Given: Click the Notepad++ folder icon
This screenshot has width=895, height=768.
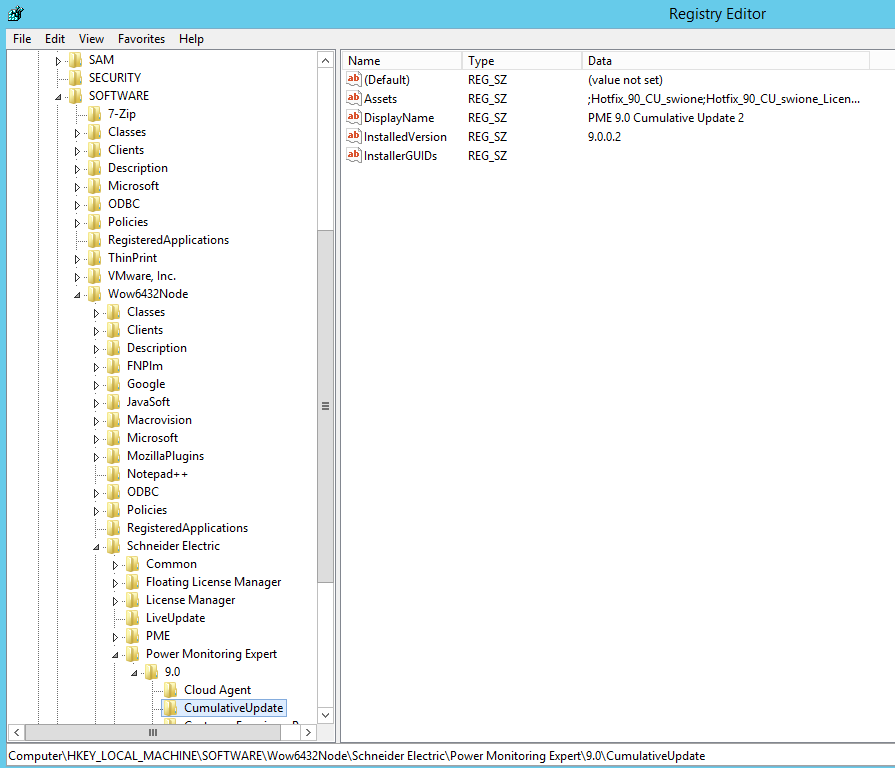Looking at the screenshot, I should click(x=114, y=474).
